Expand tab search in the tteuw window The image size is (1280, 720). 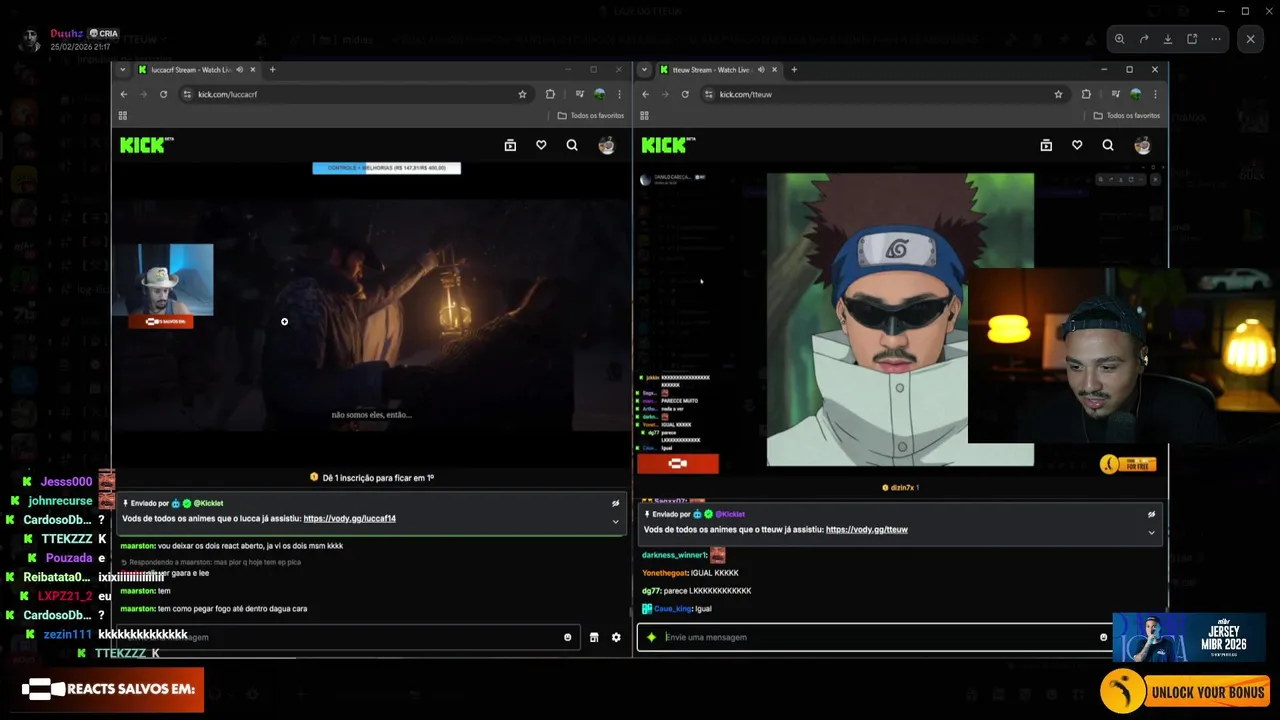pyautogui.click(x=645, y=70)
